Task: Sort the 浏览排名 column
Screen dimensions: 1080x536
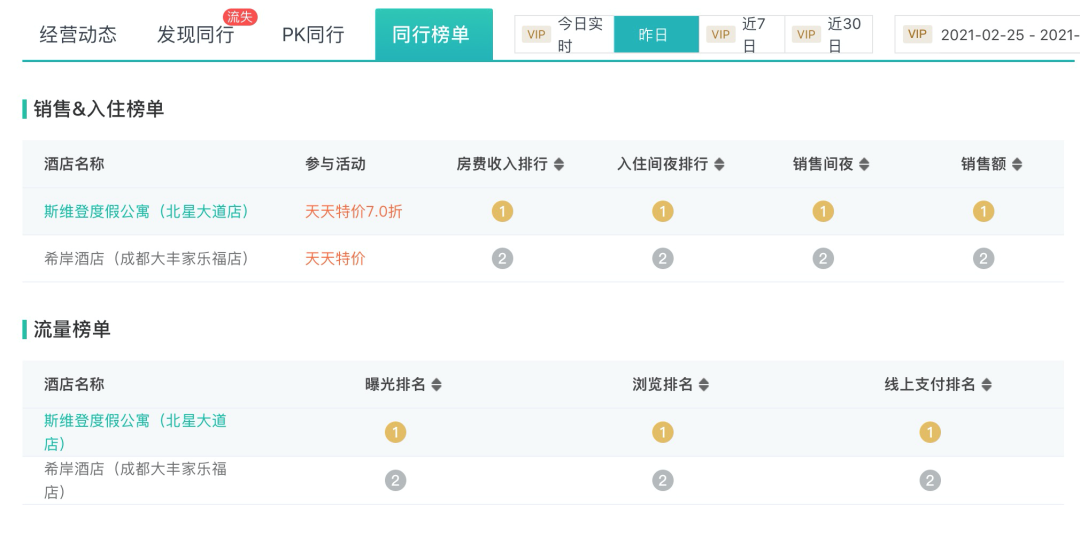Action: click(x=703, y=385)
